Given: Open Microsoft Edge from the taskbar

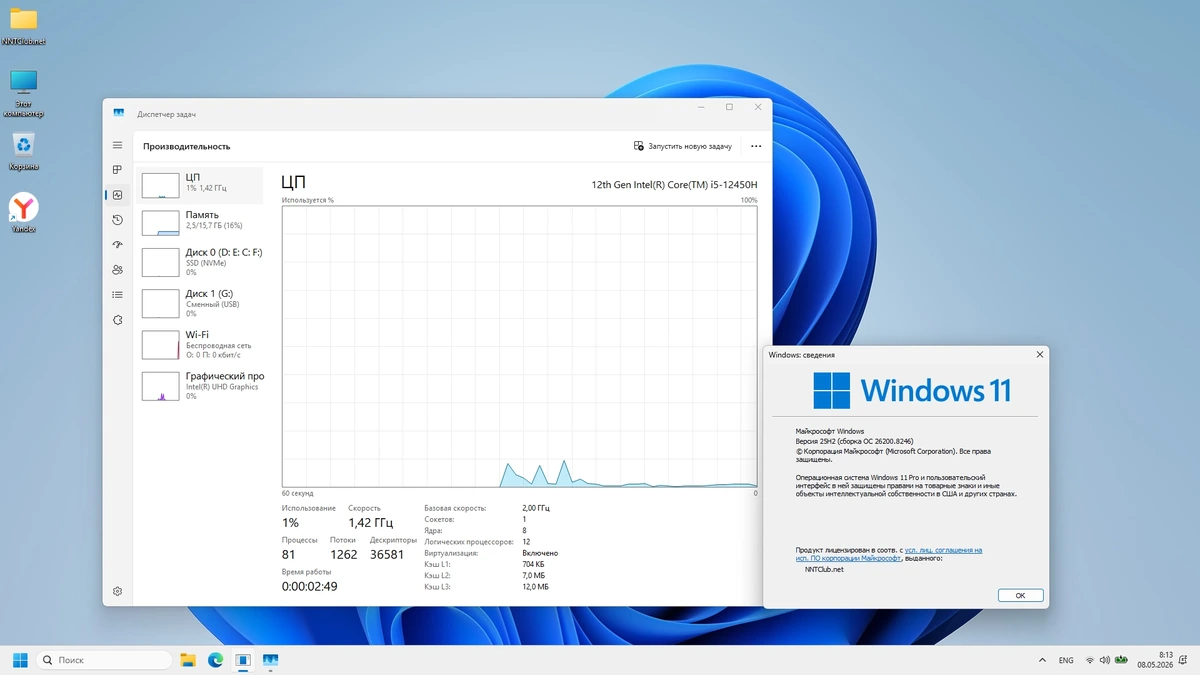Looking at the screenshot, I should pyautogui.click(x=215, y=660).
